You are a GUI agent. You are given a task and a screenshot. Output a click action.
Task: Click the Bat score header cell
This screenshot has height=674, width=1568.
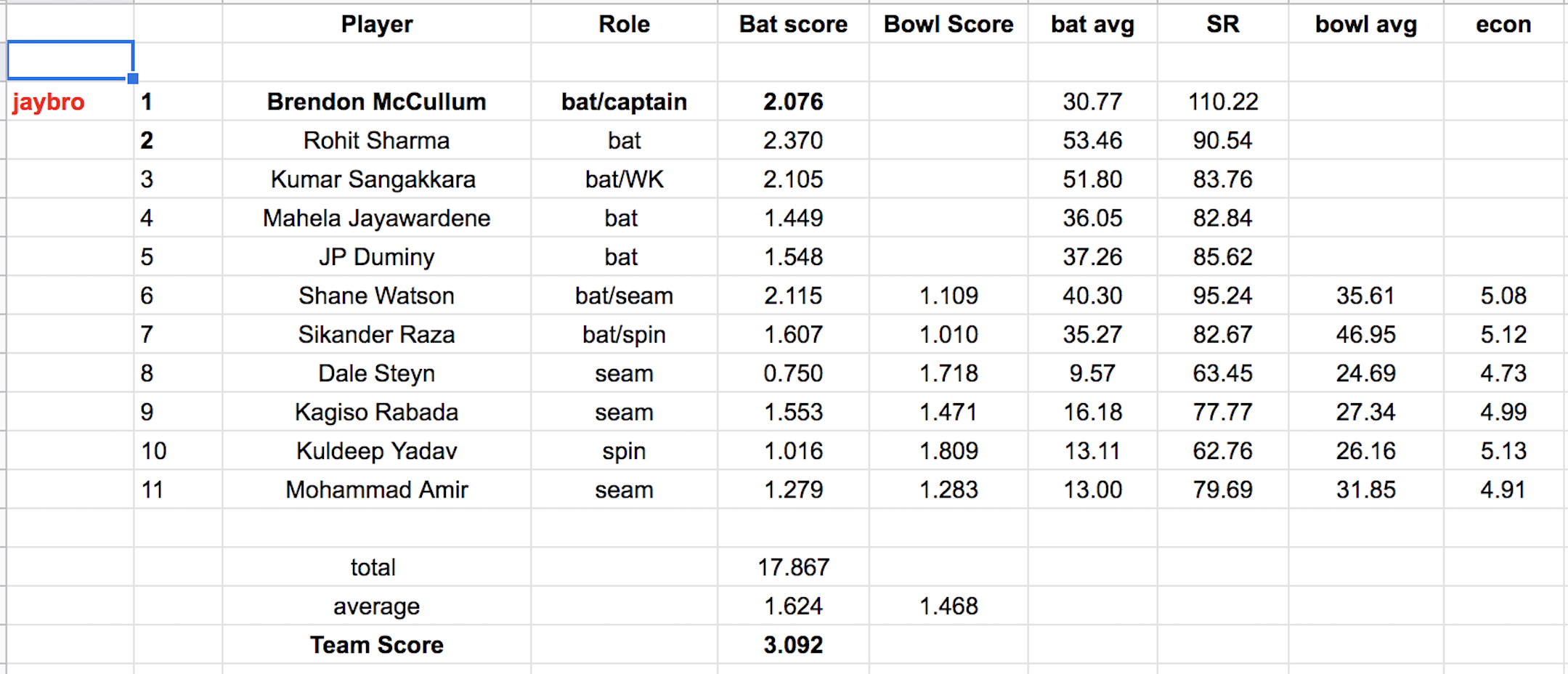793,24
